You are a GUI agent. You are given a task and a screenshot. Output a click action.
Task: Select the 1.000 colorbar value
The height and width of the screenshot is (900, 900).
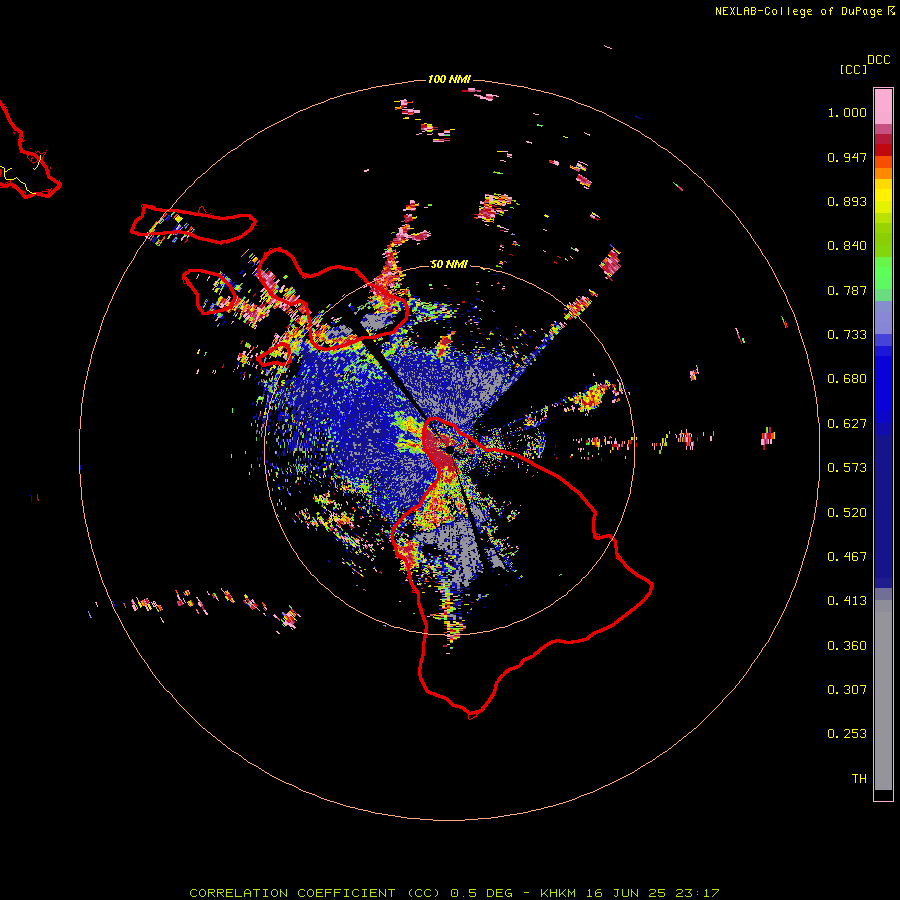(x=847, y=112)
